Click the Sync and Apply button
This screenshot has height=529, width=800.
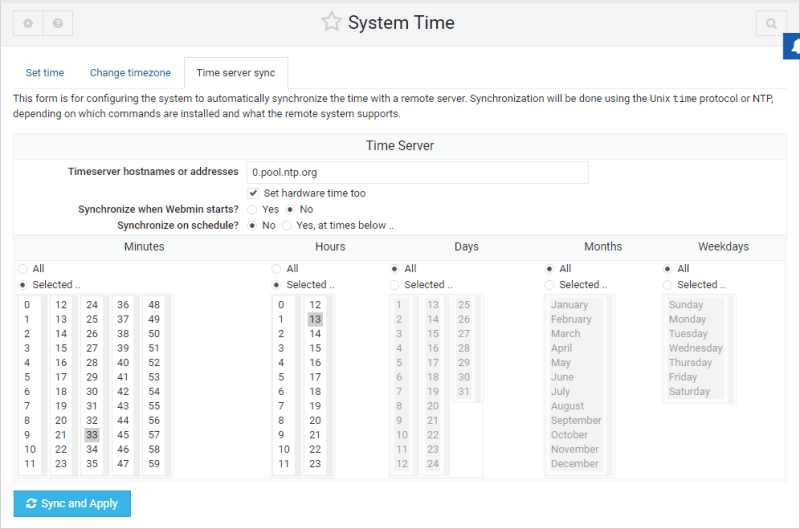pos(72,503)
